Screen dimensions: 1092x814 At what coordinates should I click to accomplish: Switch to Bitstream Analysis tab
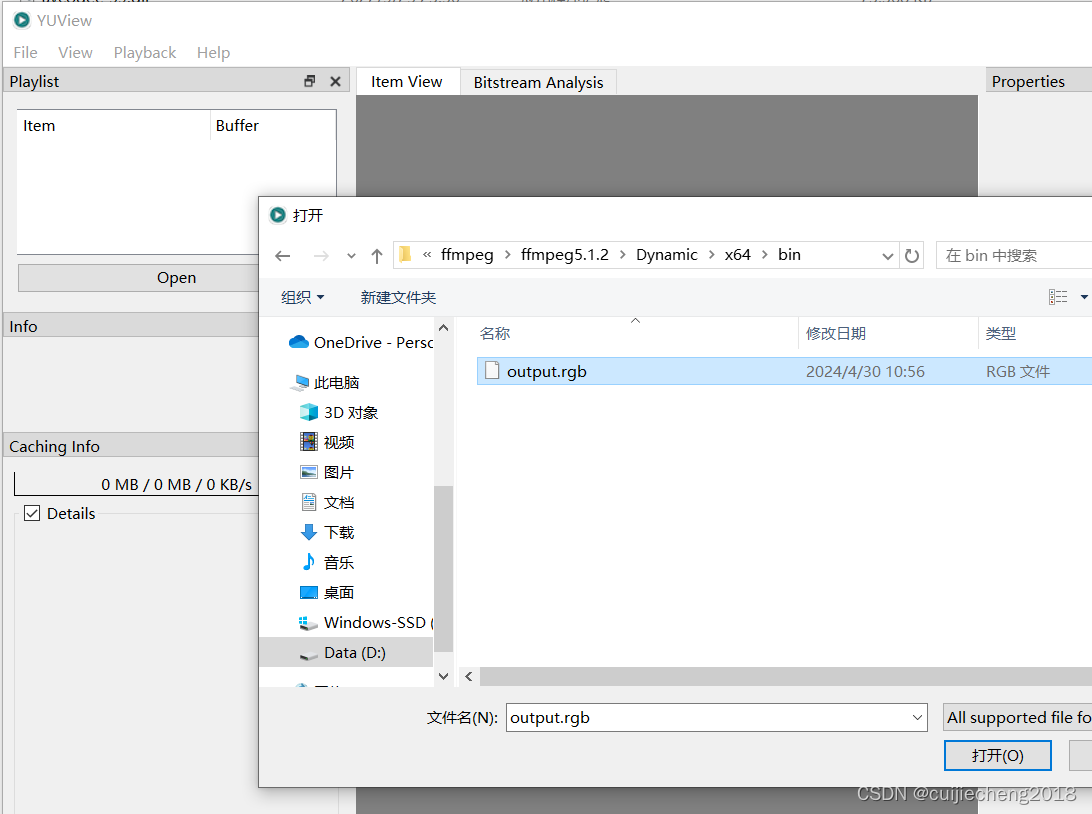point(538,82)
